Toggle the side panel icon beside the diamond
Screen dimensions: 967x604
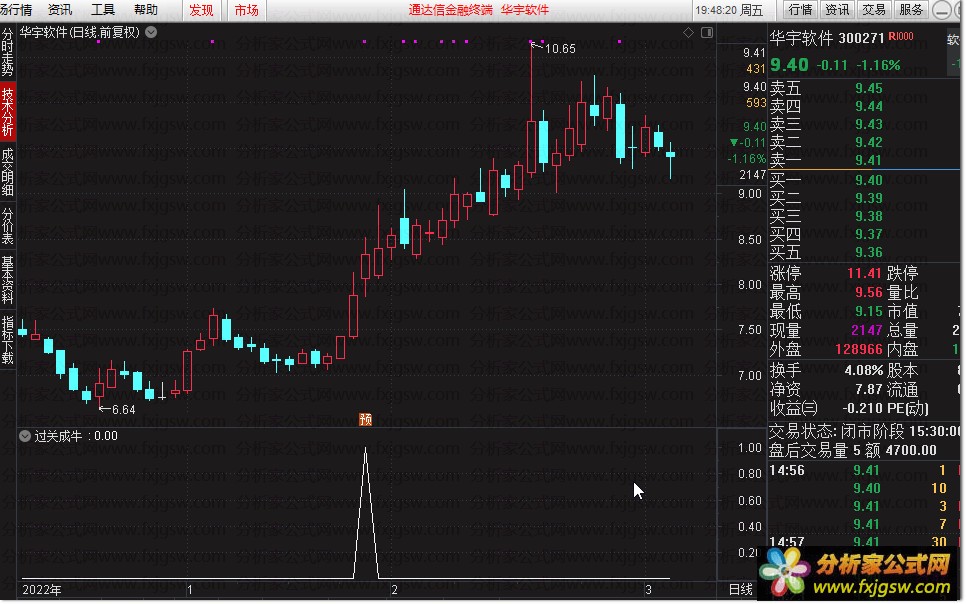coord(707,32)
